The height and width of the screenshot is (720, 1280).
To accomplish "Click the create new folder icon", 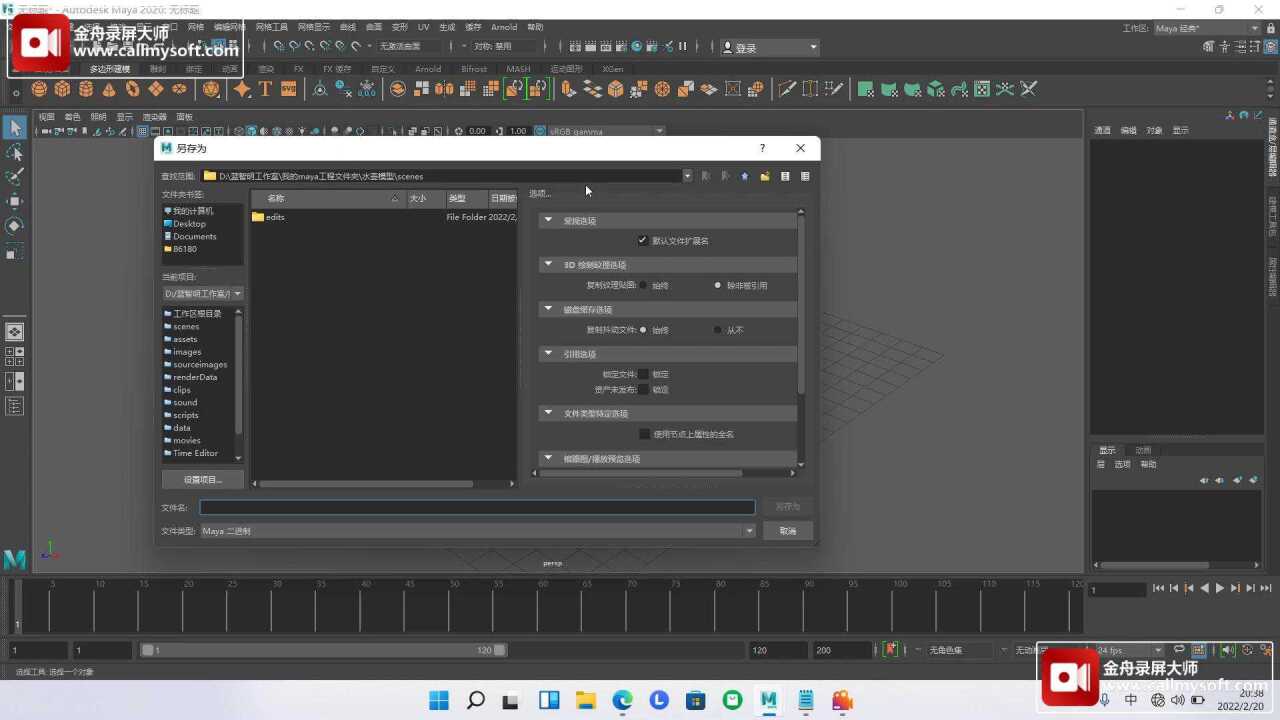I will pos(765,176).
